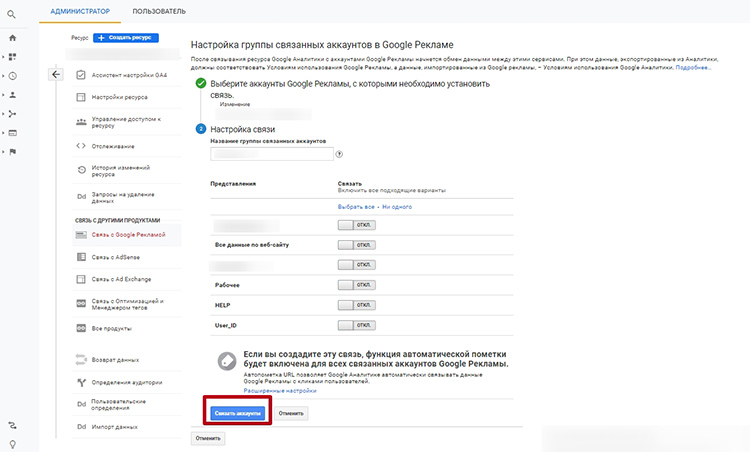The height and width of the screenshot is (452, 750).
Task: Open Discover lightbulb icon in left rail
Action: 12,444
